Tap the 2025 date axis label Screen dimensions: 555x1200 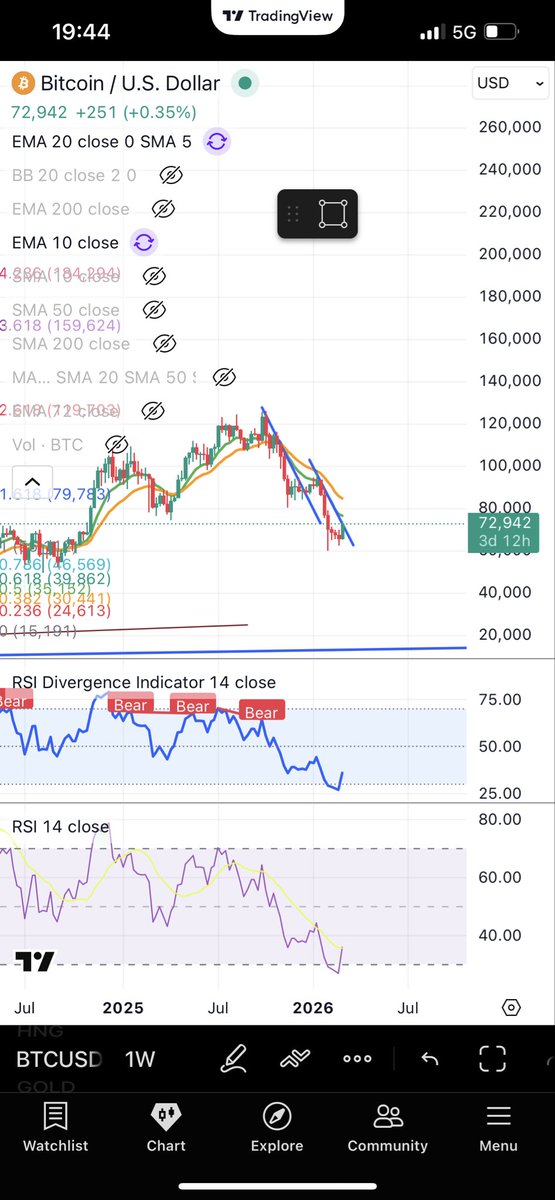click(124, 1007)
